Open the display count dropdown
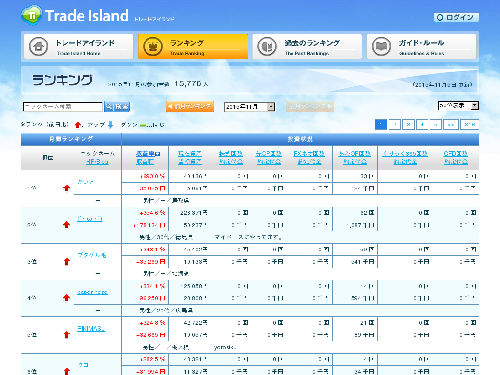Image resolution: width=500 pixels, height=375 pixels. [x=458, y=106]
